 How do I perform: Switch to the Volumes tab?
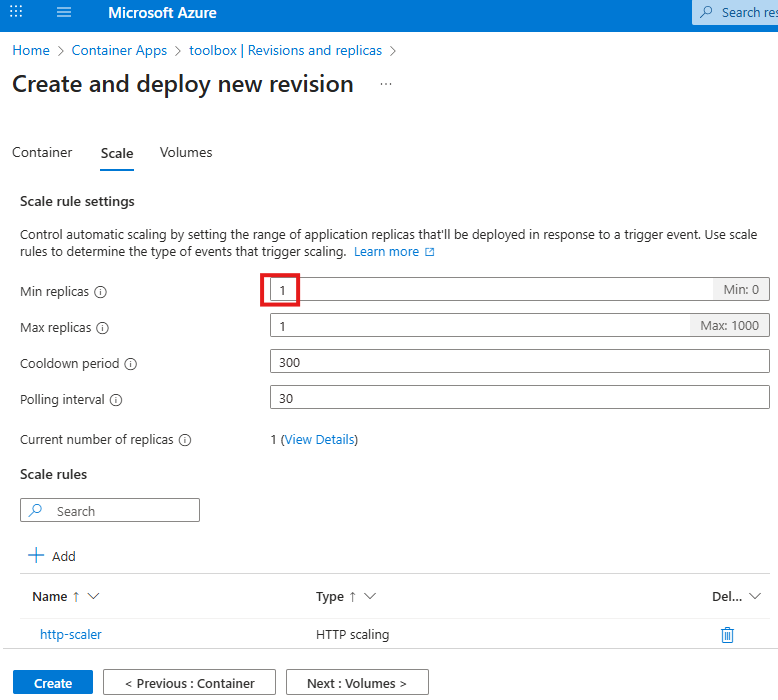click(186, 153)
